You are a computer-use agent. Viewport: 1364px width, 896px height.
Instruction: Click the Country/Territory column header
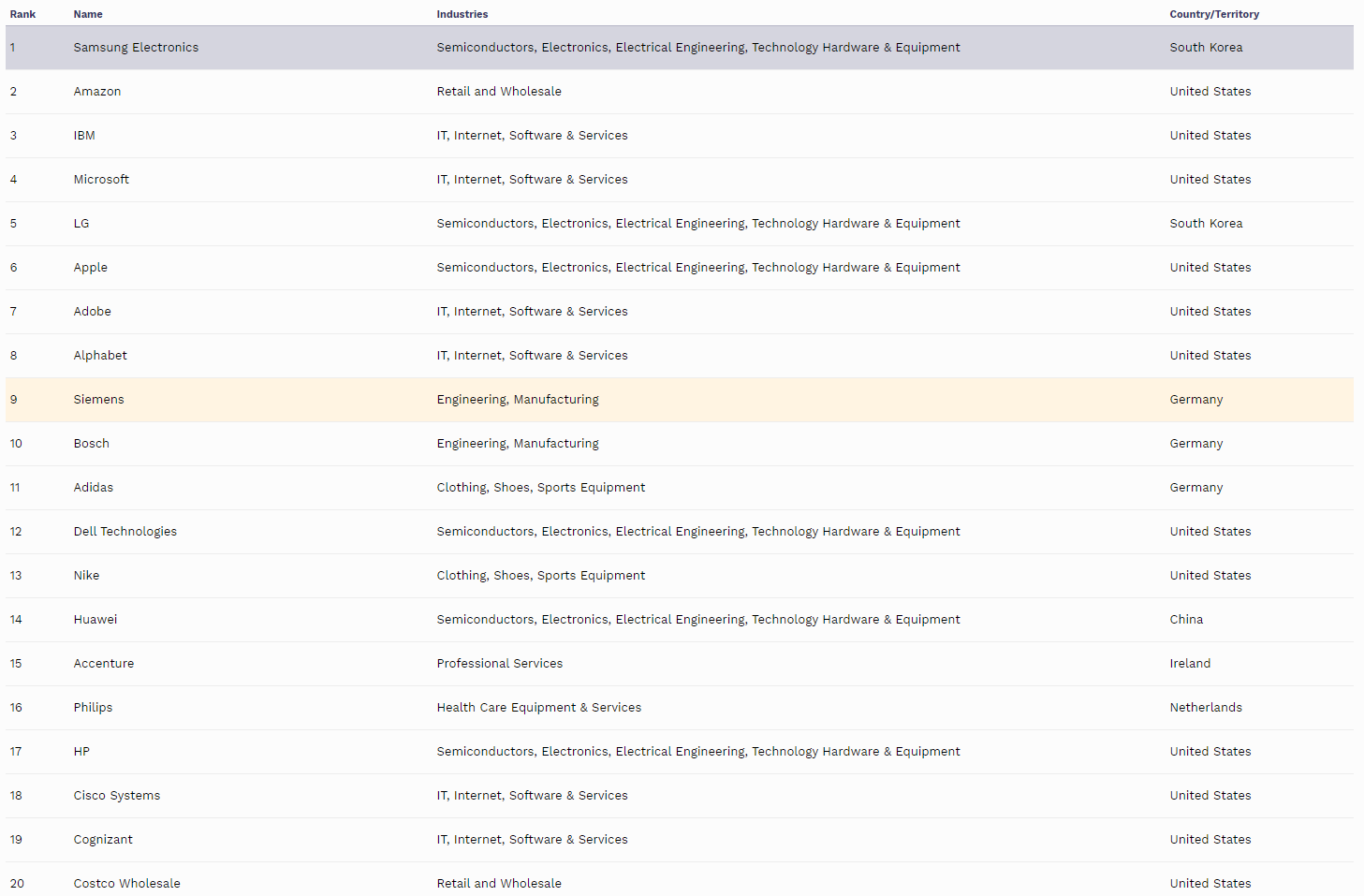pos(1213,14)
